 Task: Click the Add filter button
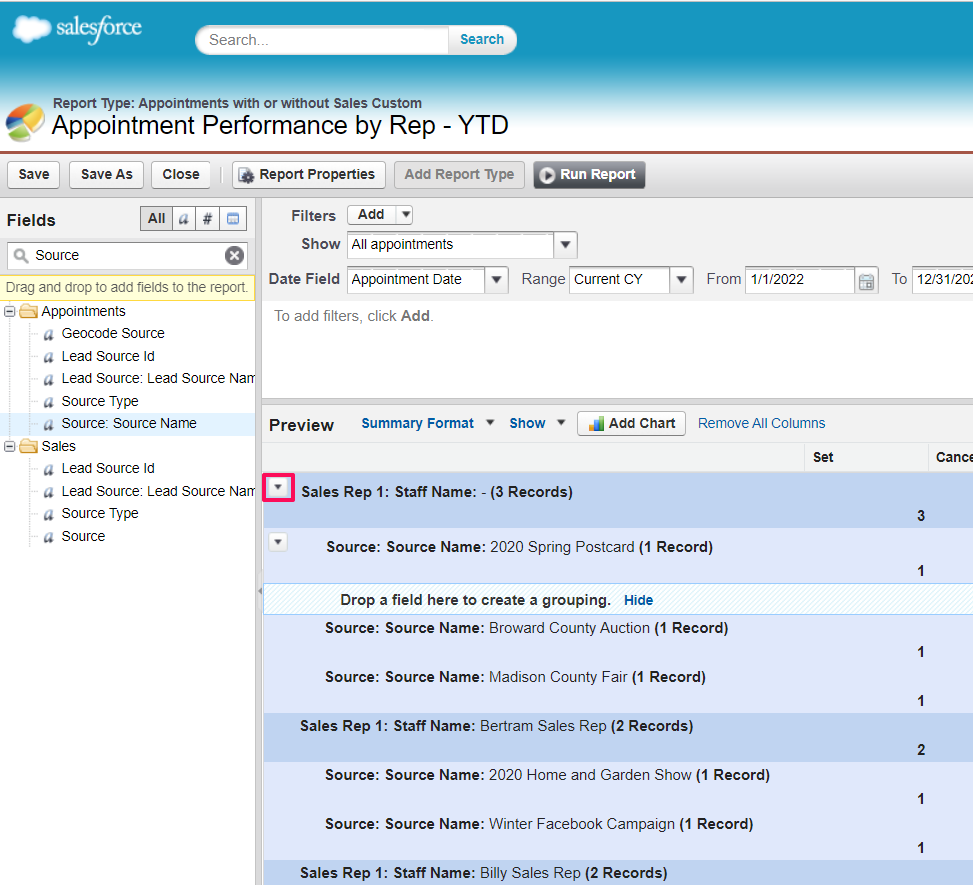click(x=372, y=215)
